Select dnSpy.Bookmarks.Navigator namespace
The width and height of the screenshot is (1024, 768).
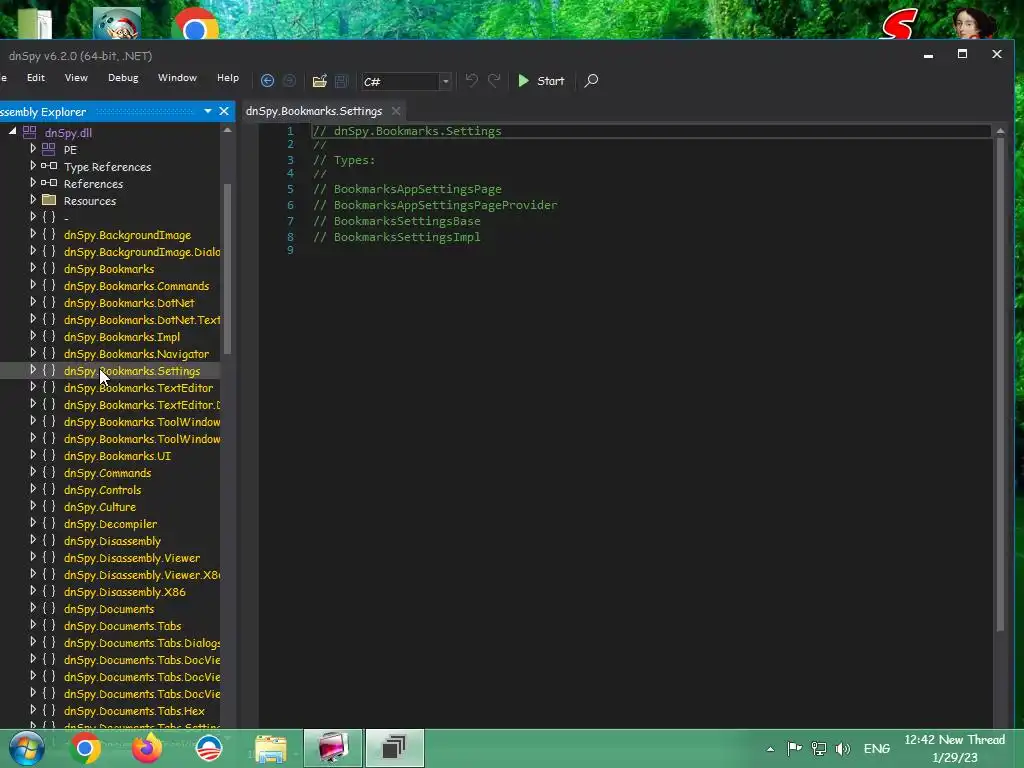tap(136, 354)
